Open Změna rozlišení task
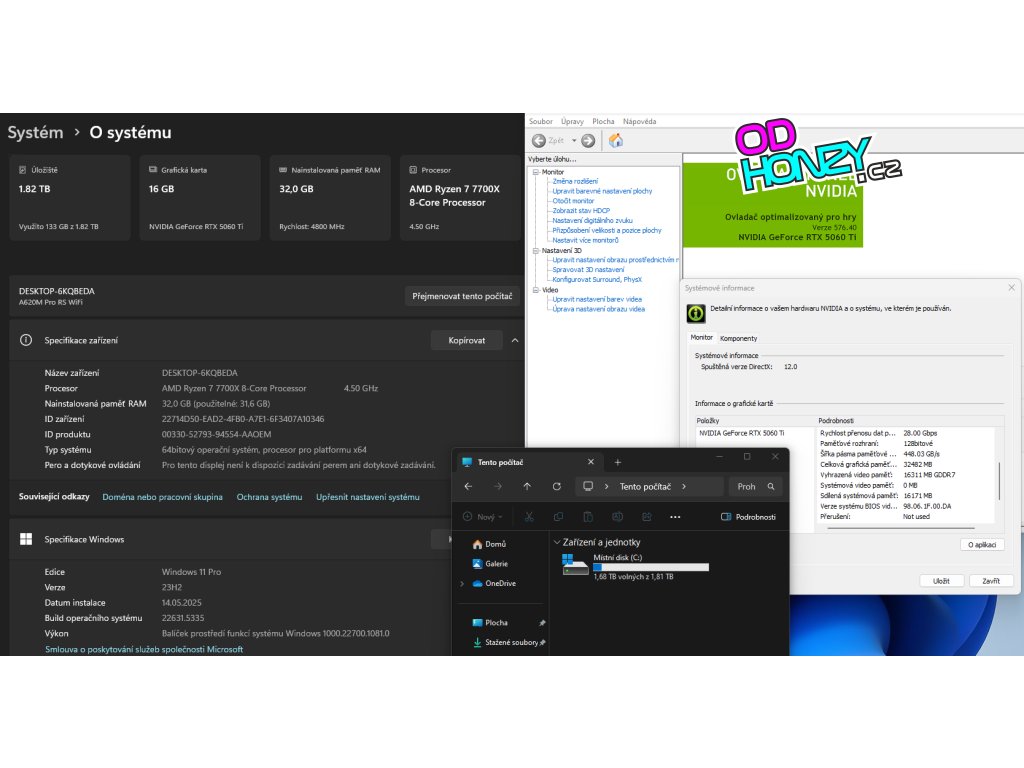Screen dimensions: 1024x768 coord(575,182)
